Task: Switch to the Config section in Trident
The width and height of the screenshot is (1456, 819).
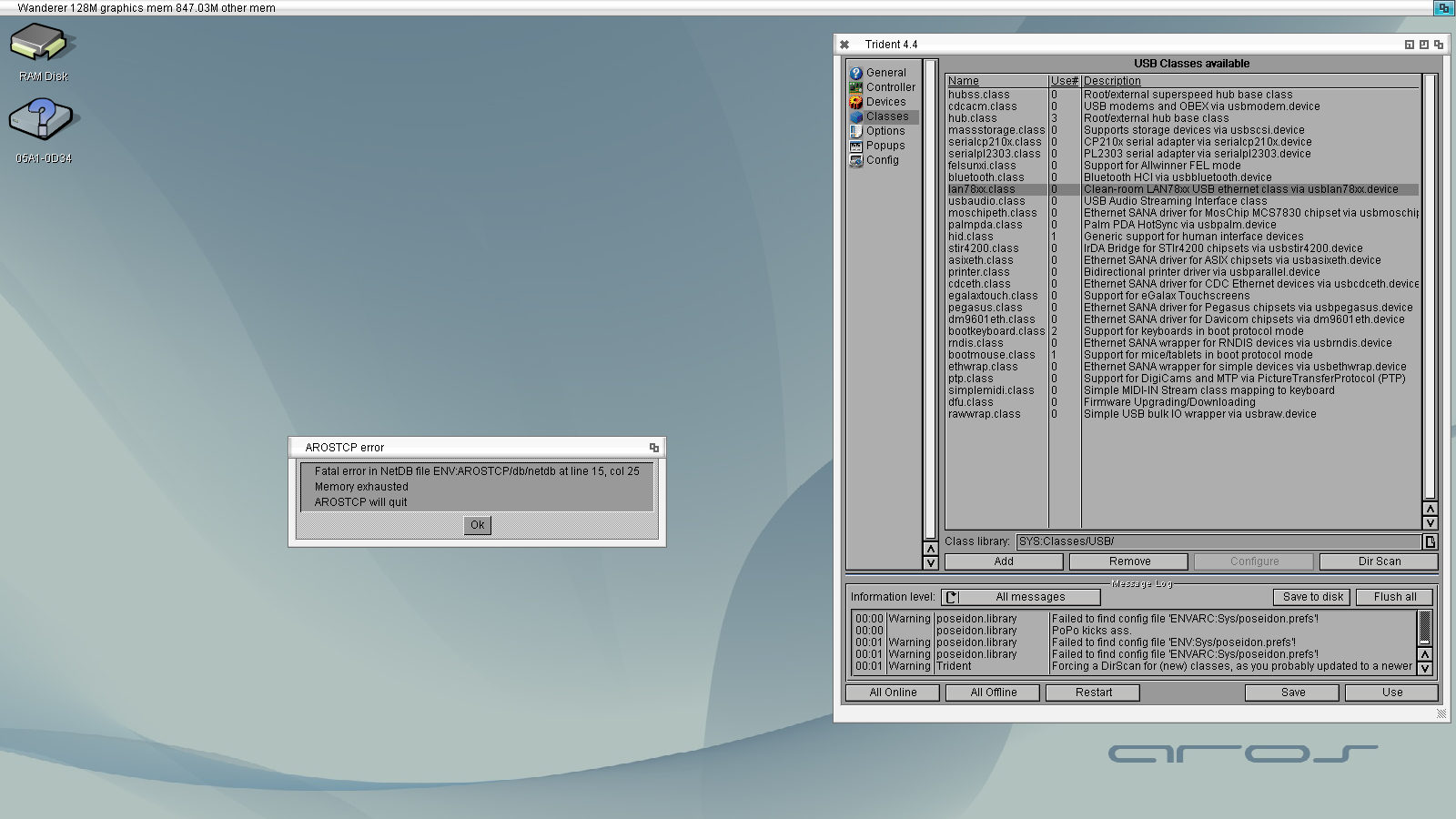Action: 884,160
